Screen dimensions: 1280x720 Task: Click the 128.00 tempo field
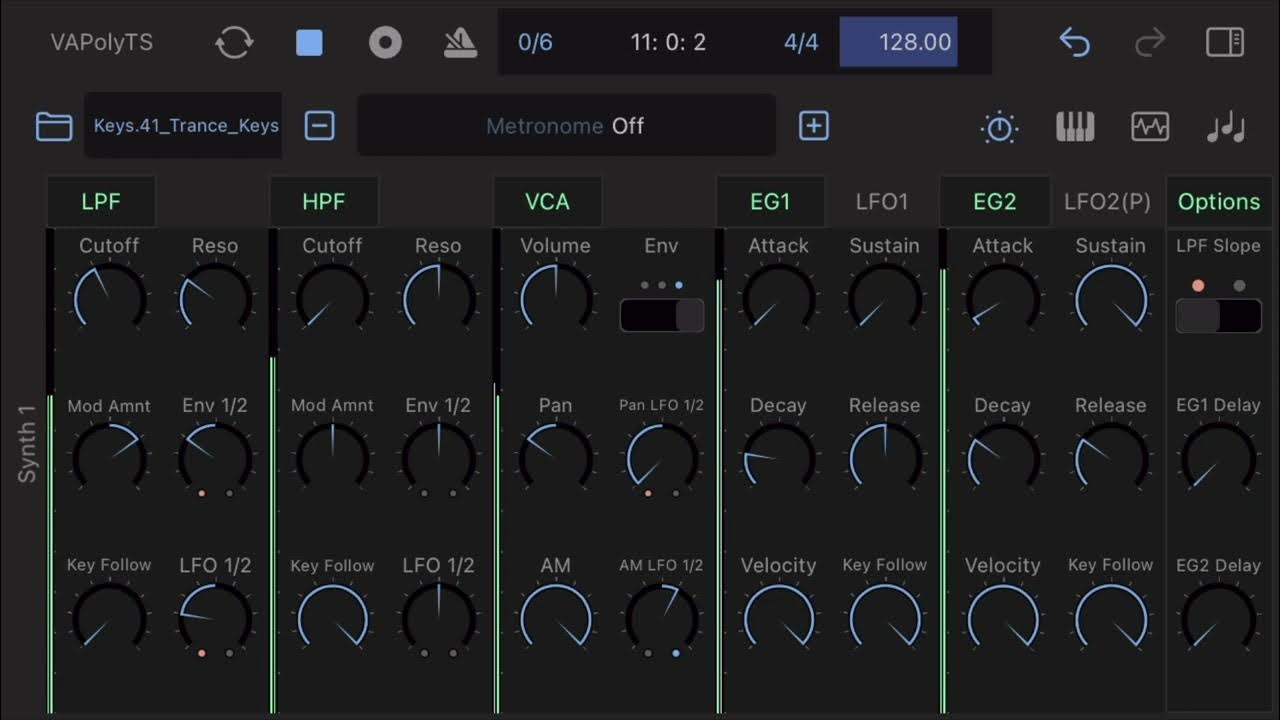point(898,42)
